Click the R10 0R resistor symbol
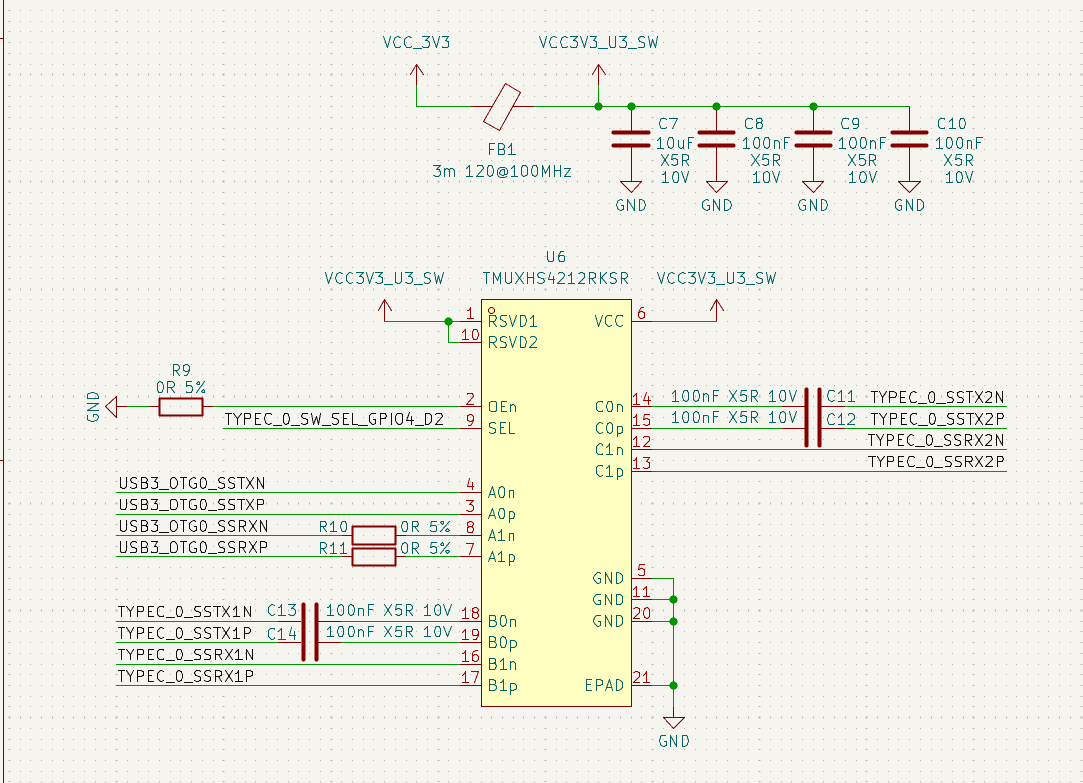The width and height of the screenshot is (1083, 783). coord(375,535)
